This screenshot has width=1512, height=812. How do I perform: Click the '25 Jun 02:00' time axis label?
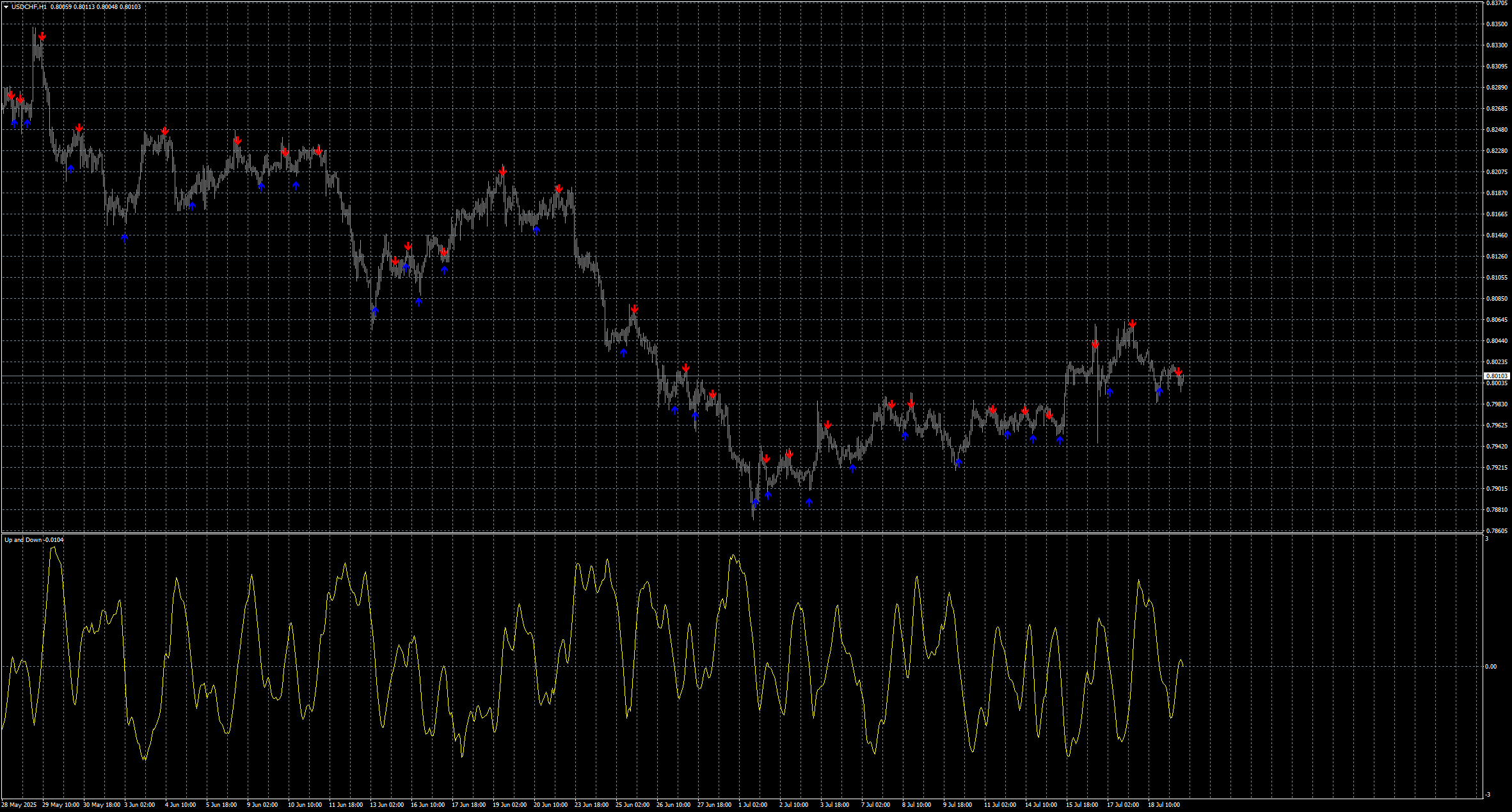[632, 805]
